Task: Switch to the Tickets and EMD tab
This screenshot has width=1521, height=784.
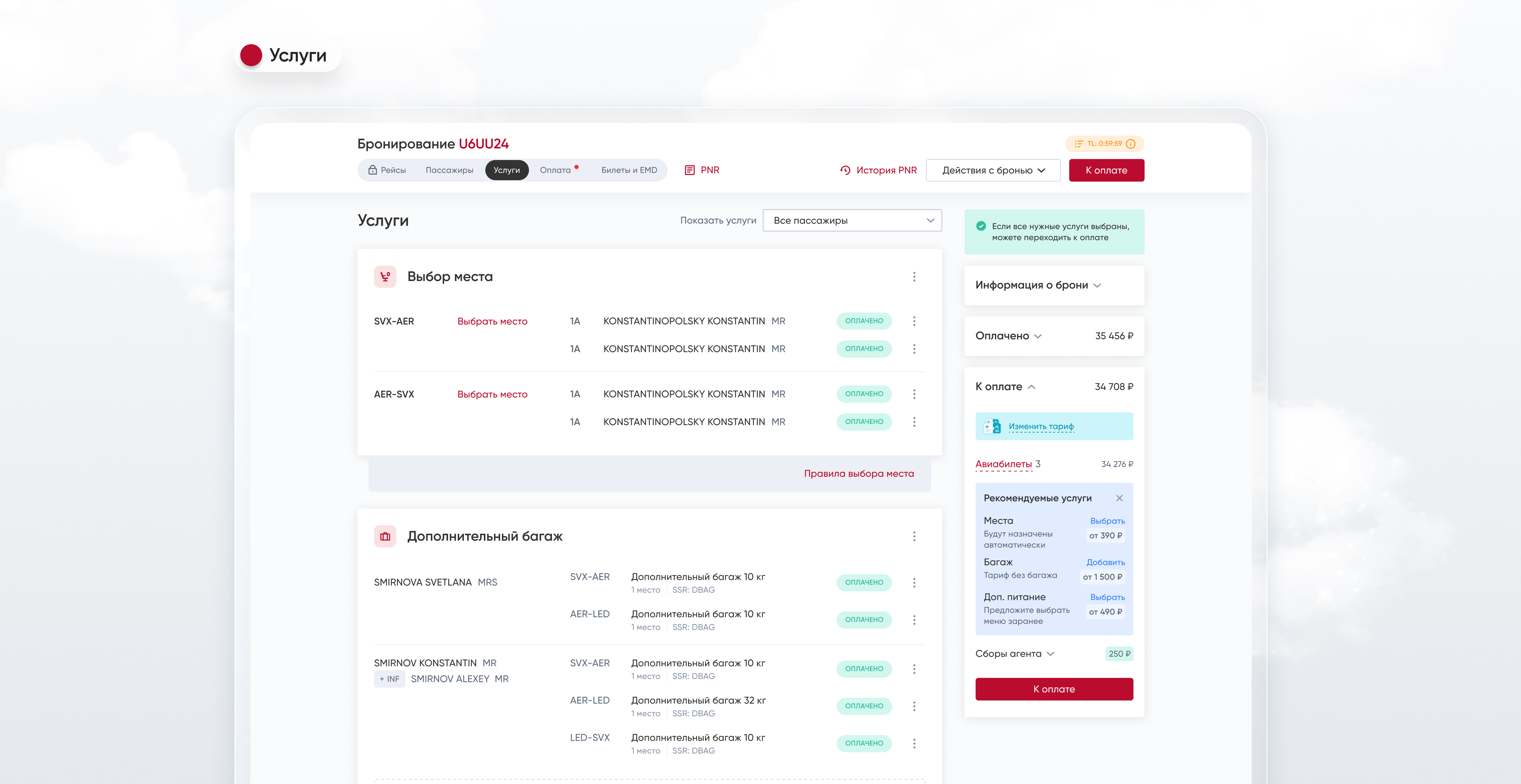Action: [x=629, y=170]
